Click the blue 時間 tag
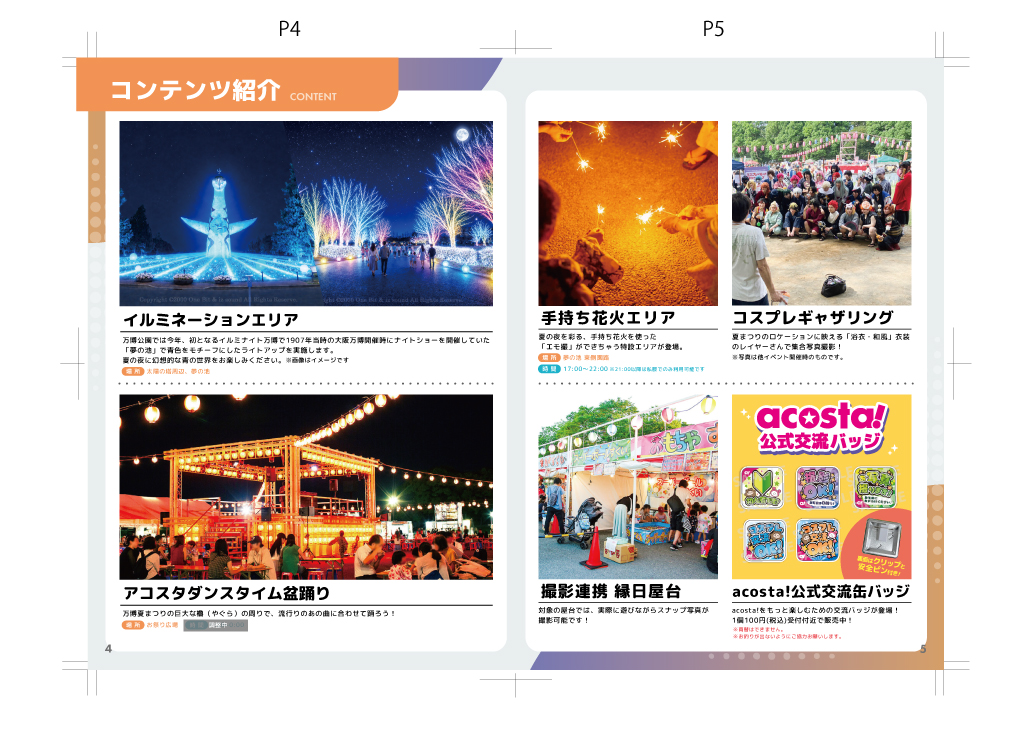The width and height of the screenshot is (1032, 729). [x=549, y=369]
